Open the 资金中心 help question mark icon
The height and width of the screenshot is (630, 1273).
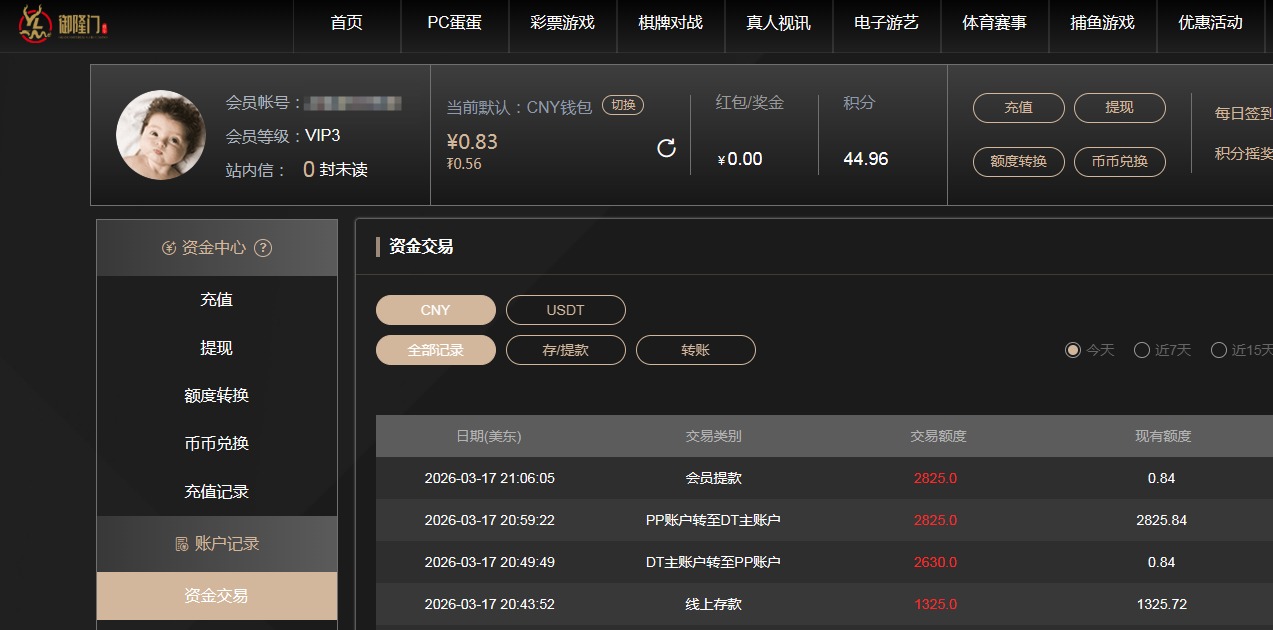point(263,247)
